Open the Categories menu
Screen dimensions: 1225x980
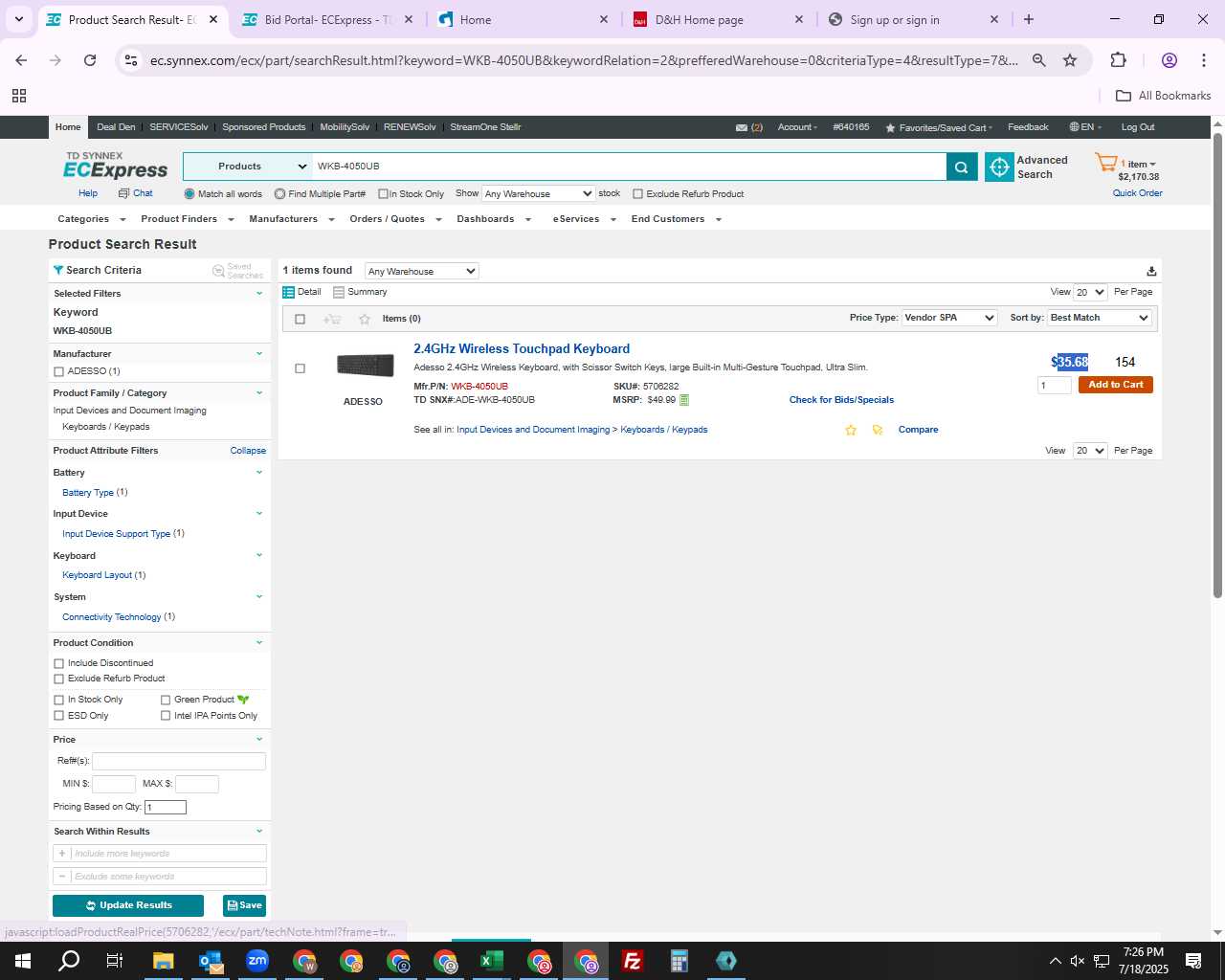(x=91, y=219)
